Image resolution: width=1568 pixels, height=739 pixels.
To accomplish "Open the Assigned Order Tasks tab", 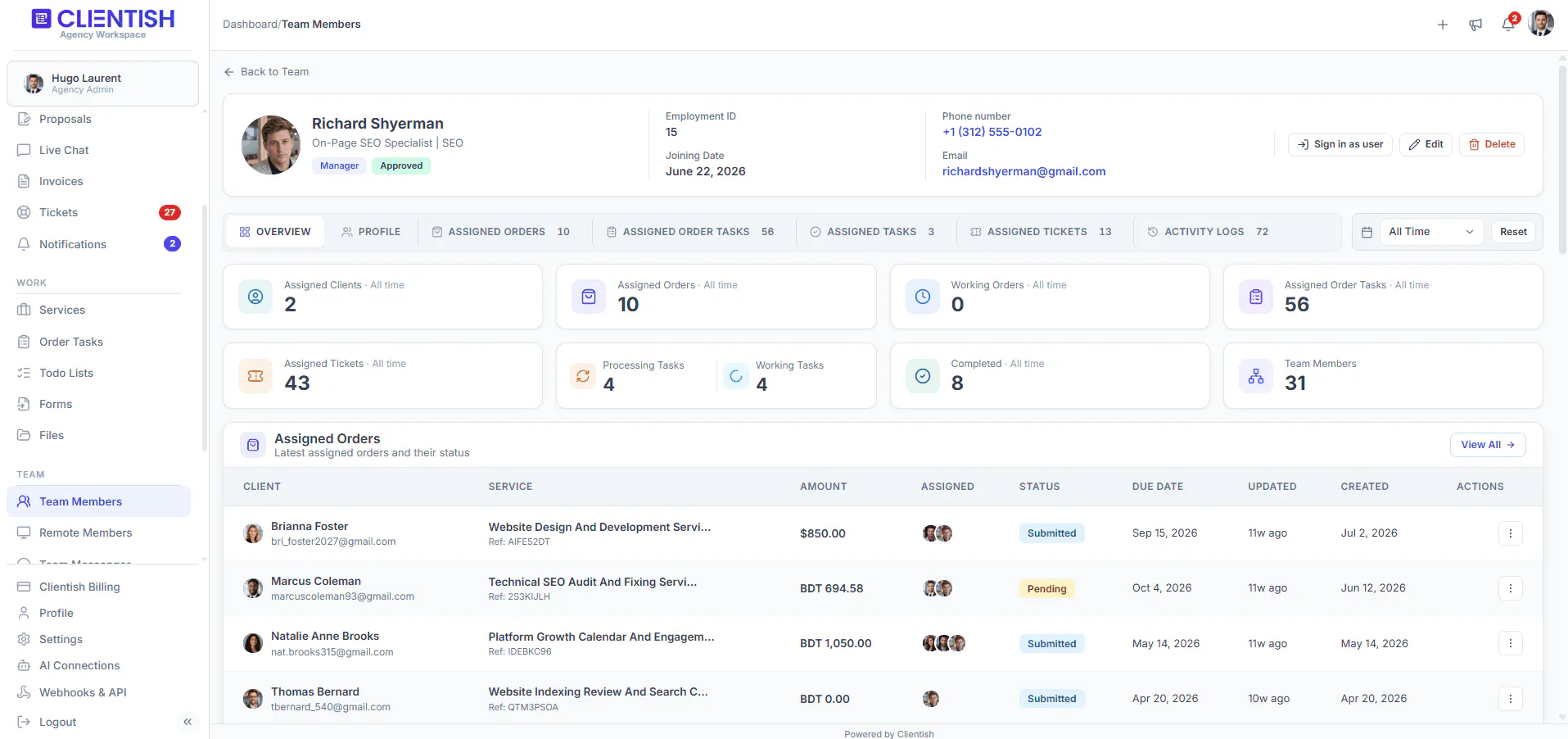I will 691,232.
